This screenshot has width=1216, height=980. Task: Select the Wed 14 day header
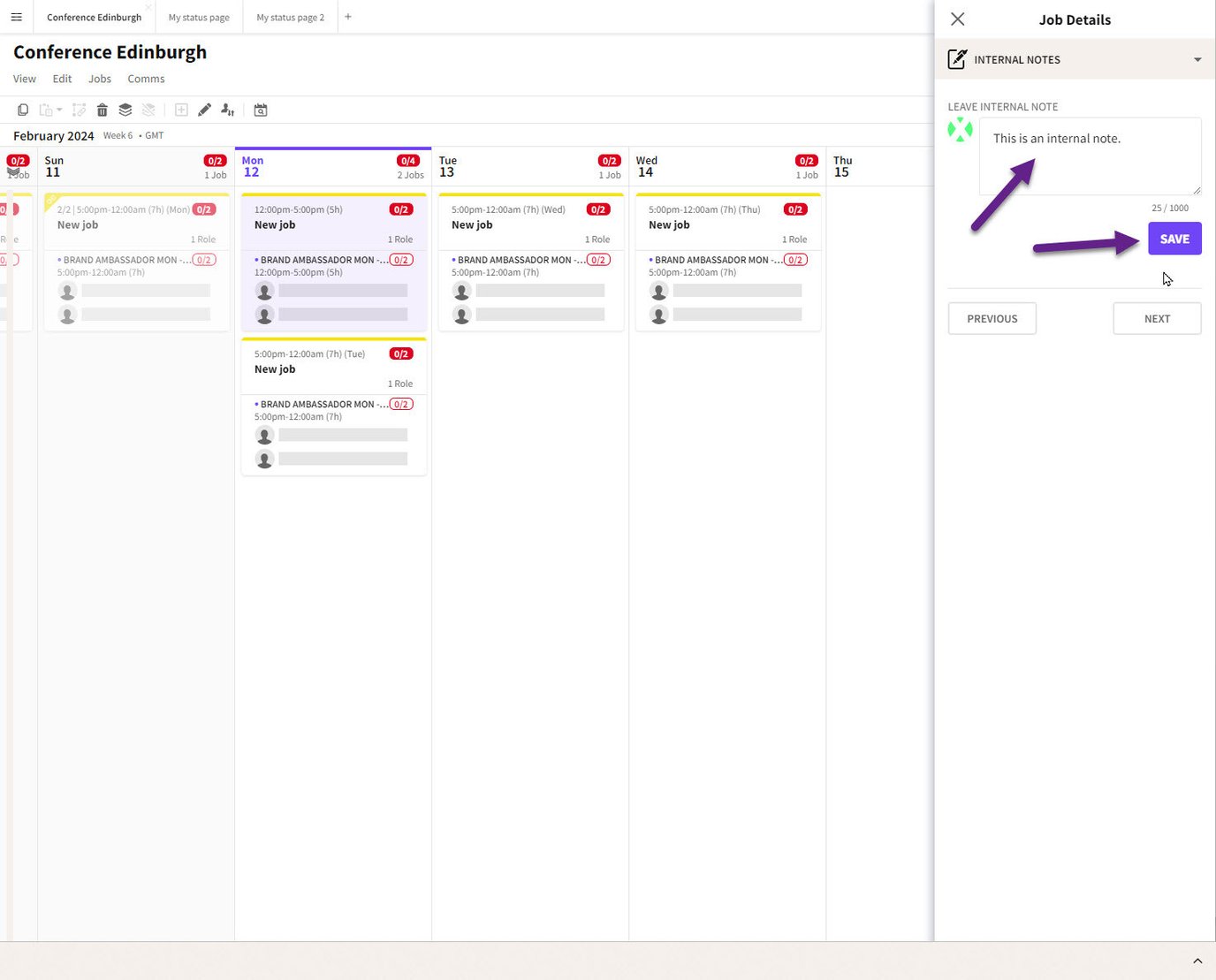click(x=727, y=167)
